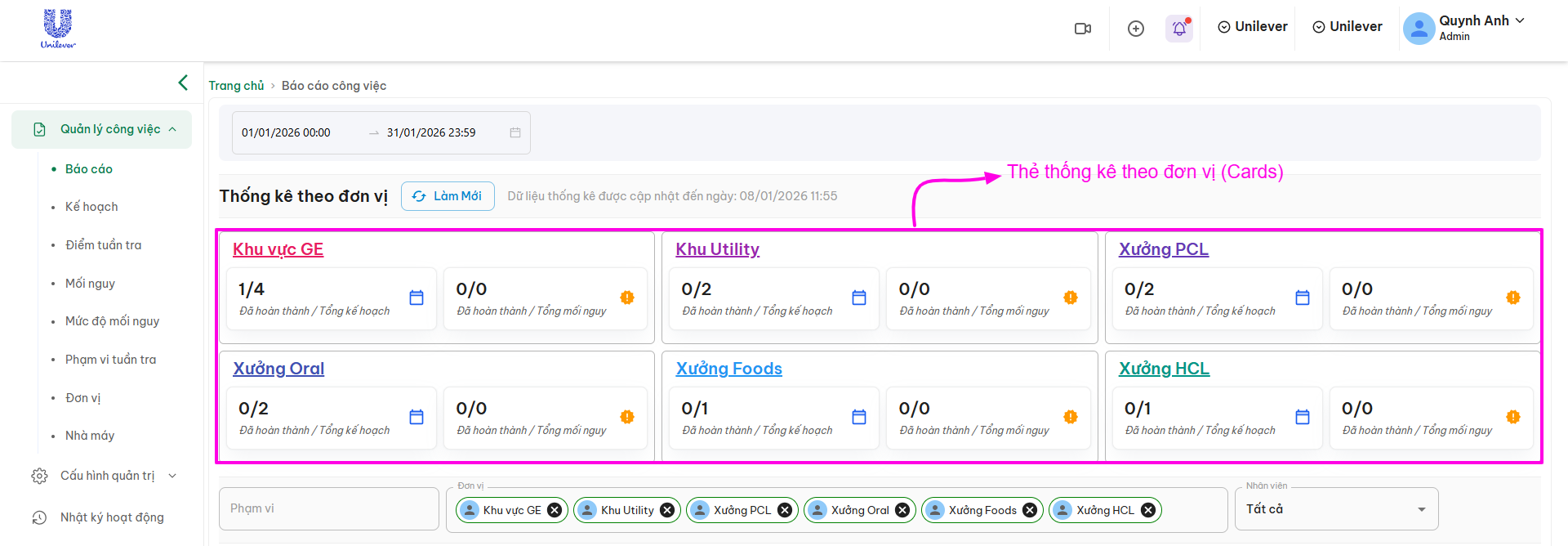Click calendar icon in Khu vực GE card

click(x=416, y=298)
